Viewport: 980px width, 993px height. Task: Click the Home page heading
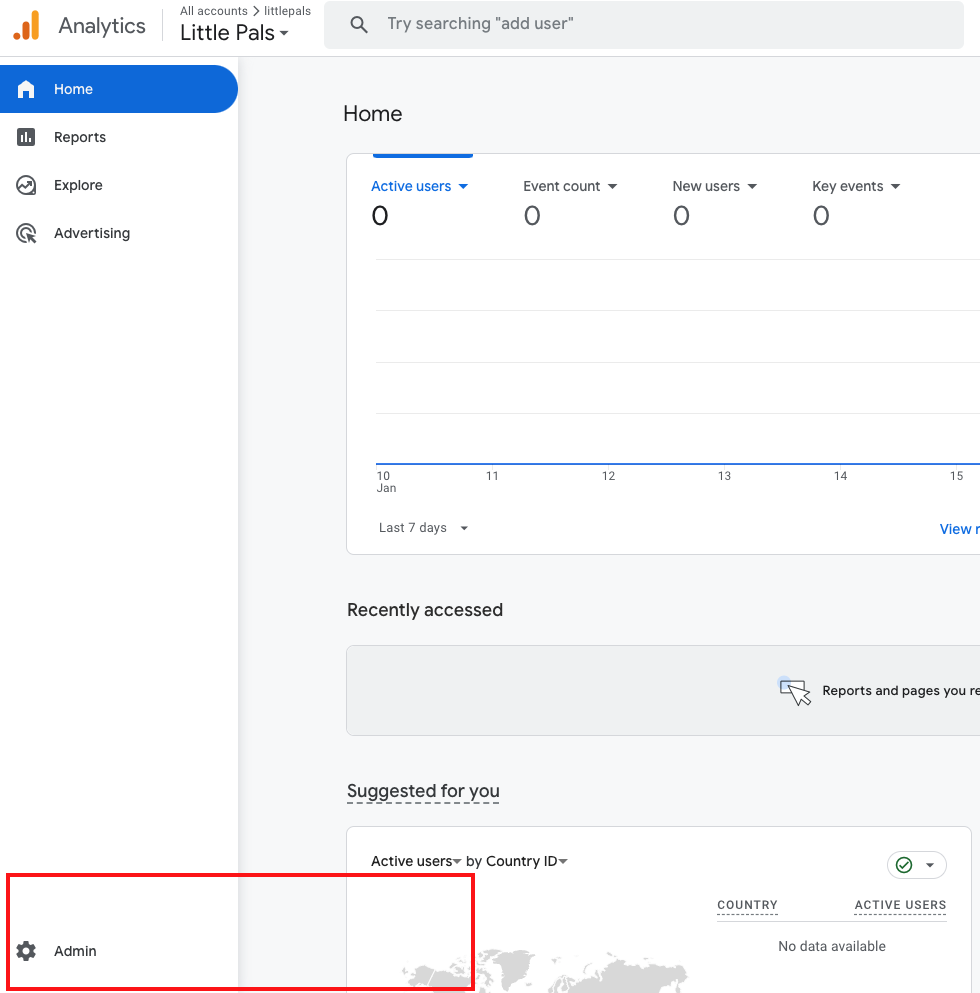pos(372,114)
